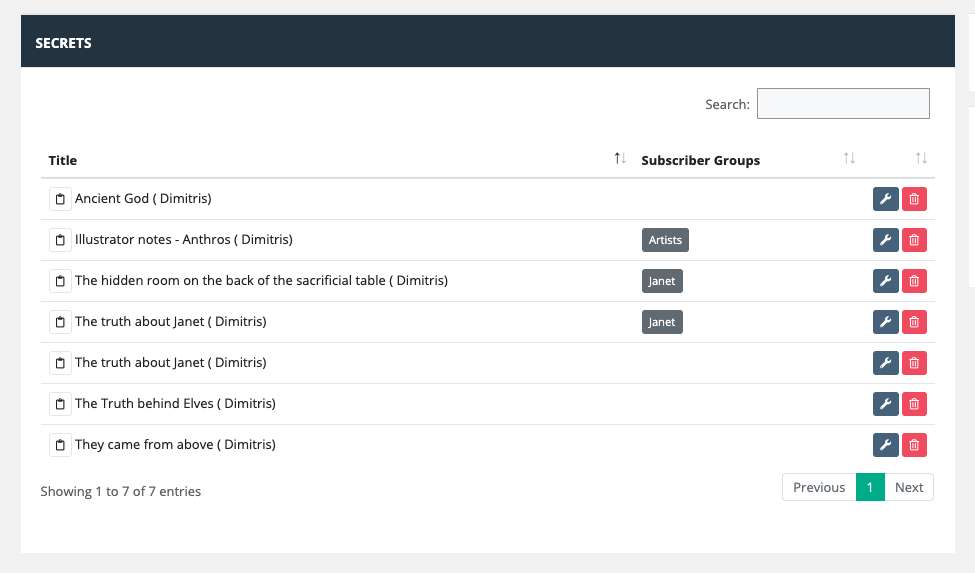Go to the Previous page

click(x=819, y=487)
